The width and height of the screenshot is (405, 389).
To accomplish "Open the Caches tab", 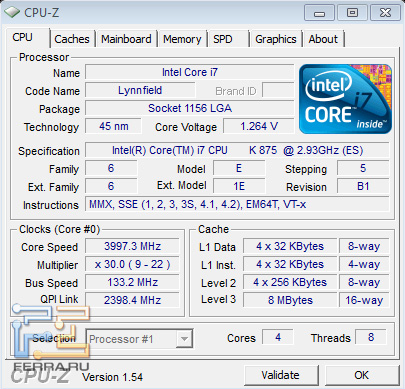I will tap(72, 39).
